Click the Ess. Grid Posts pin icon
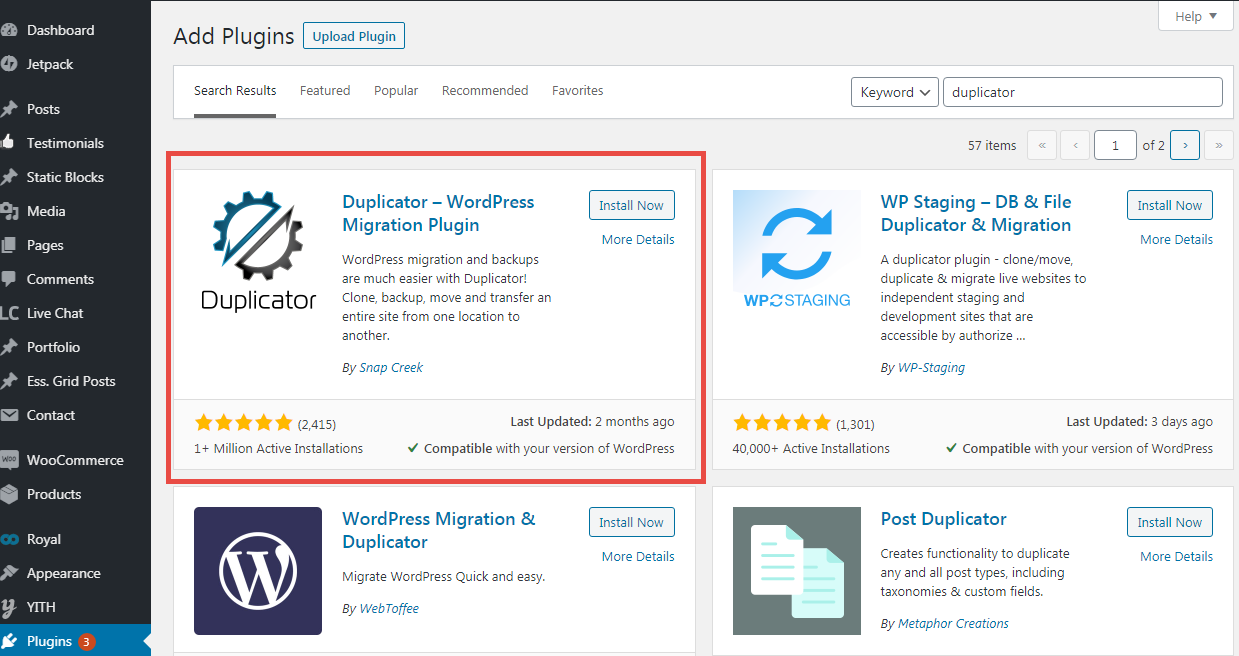1239x656 pixels. (8, 381)
